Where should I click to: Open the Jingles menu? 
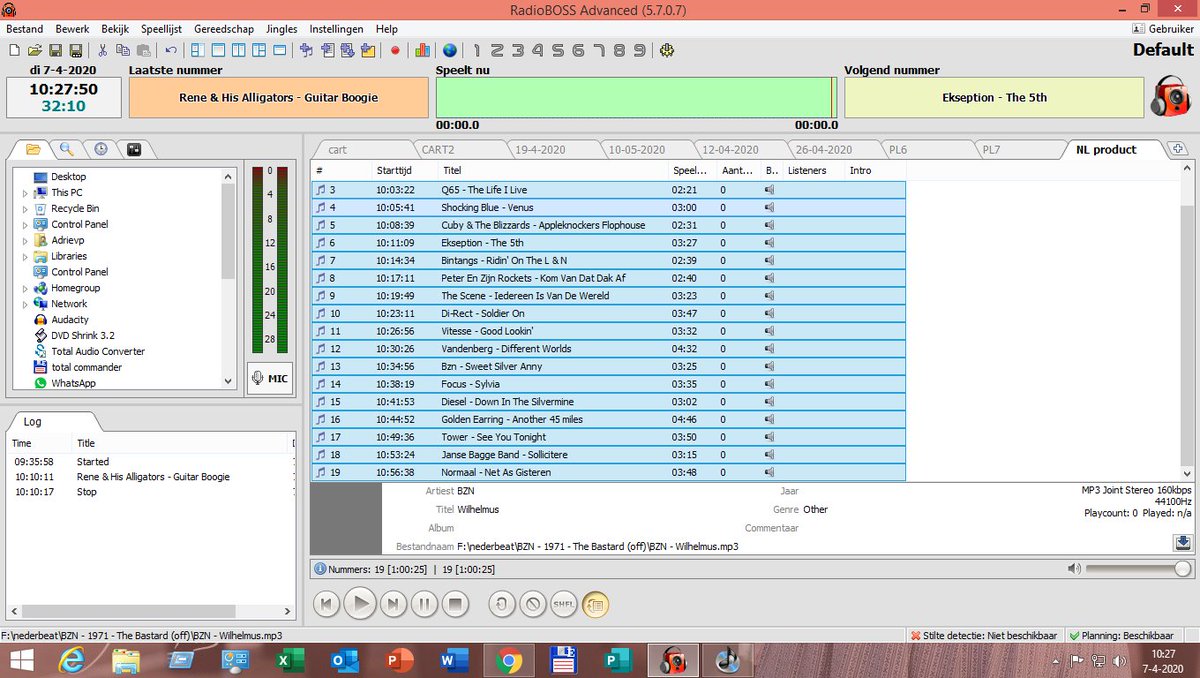[282, 29]
